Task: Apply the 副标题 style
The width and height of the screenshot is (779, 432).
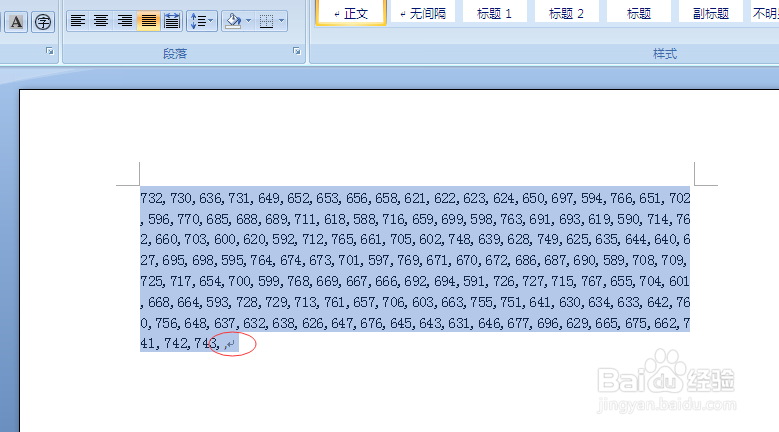Action: [710, 12]
